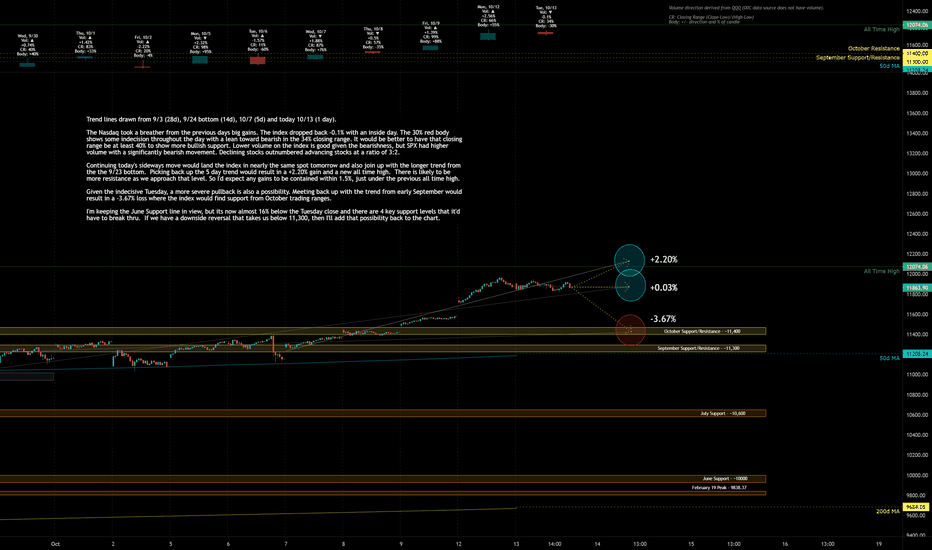Viewport: 932px width, 550px height.
Task: Click the 200d MA label
Action: pyautogui.click(x=888, y=511)
